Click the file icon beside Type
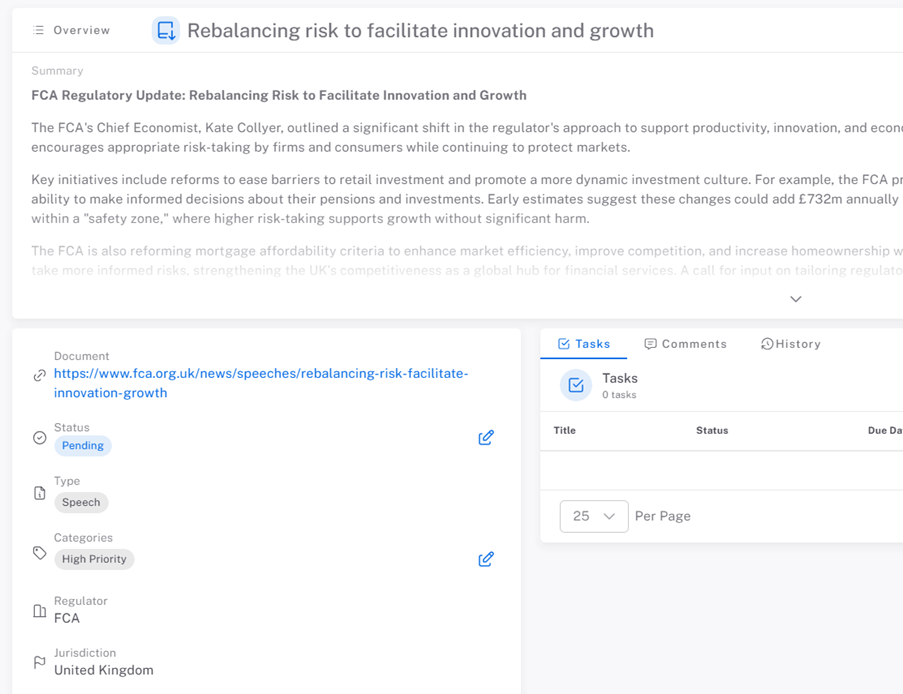 tap(40, 493)
